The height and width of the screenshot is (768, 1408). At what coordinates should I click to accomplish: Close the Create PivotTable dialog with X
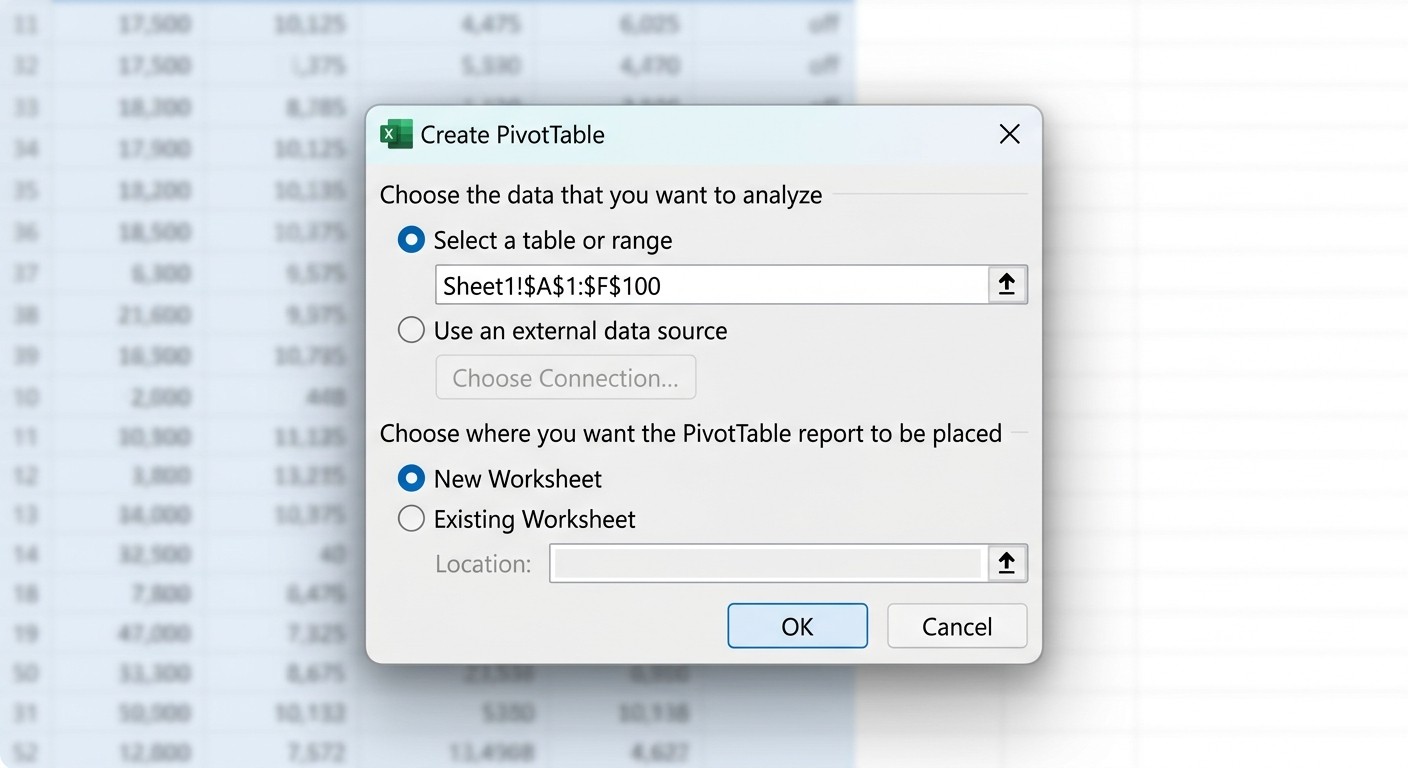(x=1010, y=134)
